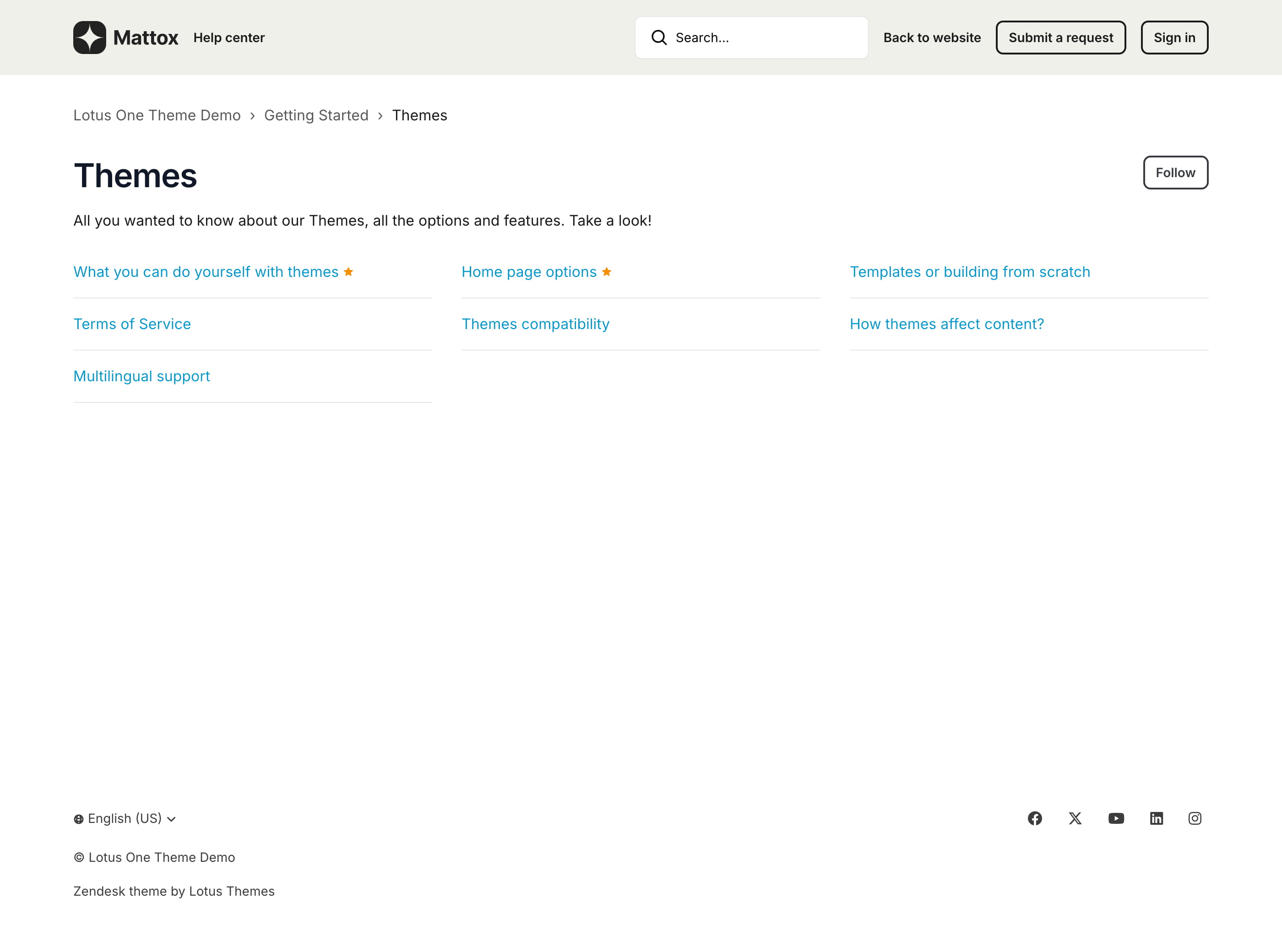The height and width of the screenshot is (952, 1282).
Task: Click the Mattox star logo icon
Action: 89,38
